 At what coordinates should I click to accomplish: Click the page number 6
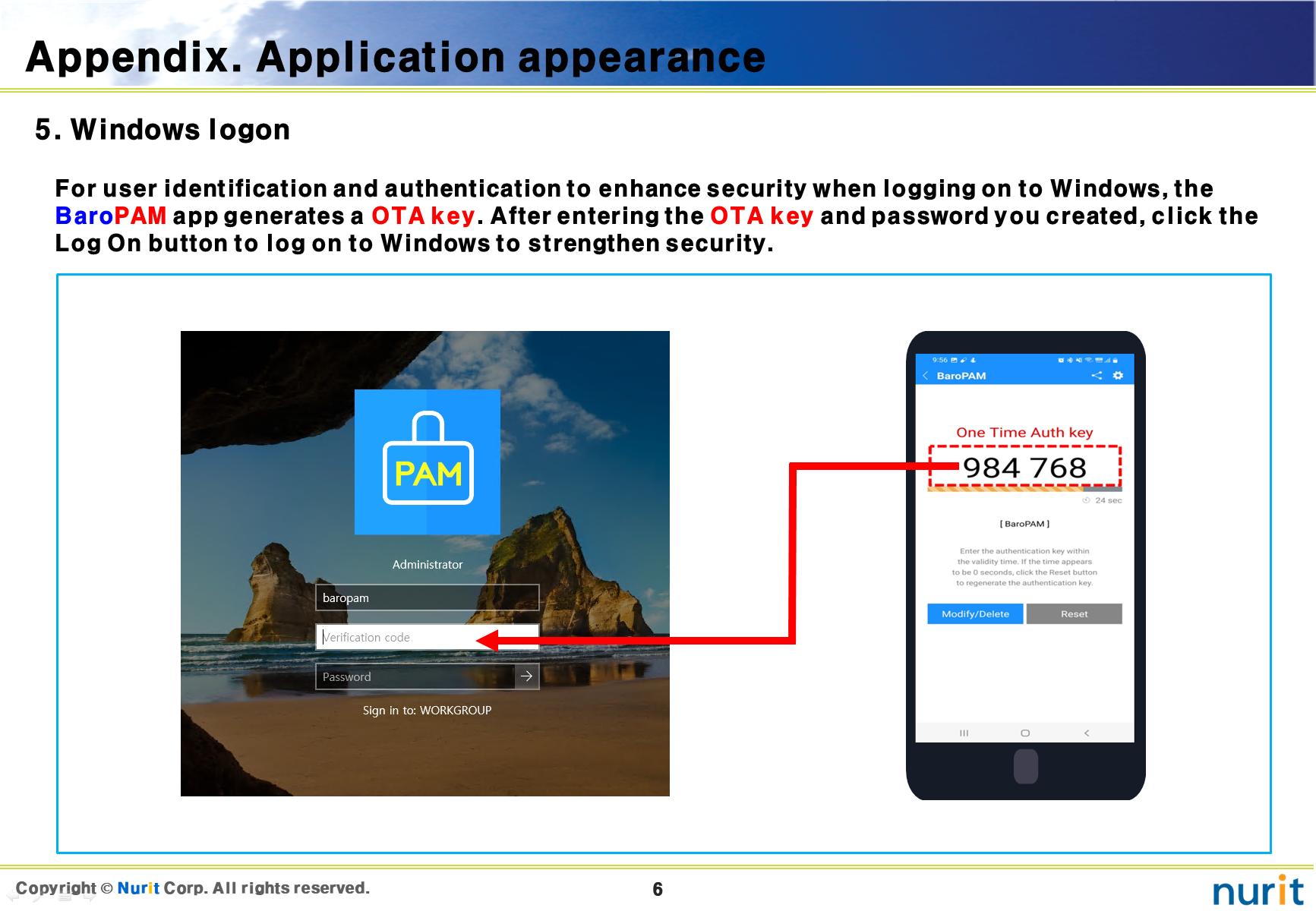pyautogui.click(x=658, y=889)
